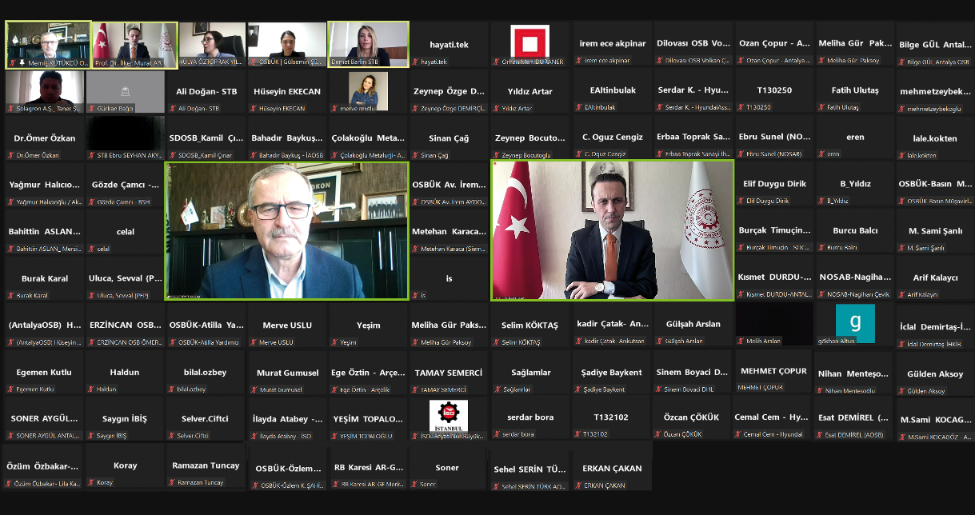Click muted mic icon on Haldun tile
The width and height of the screenshot is (975, 515).
91,389
